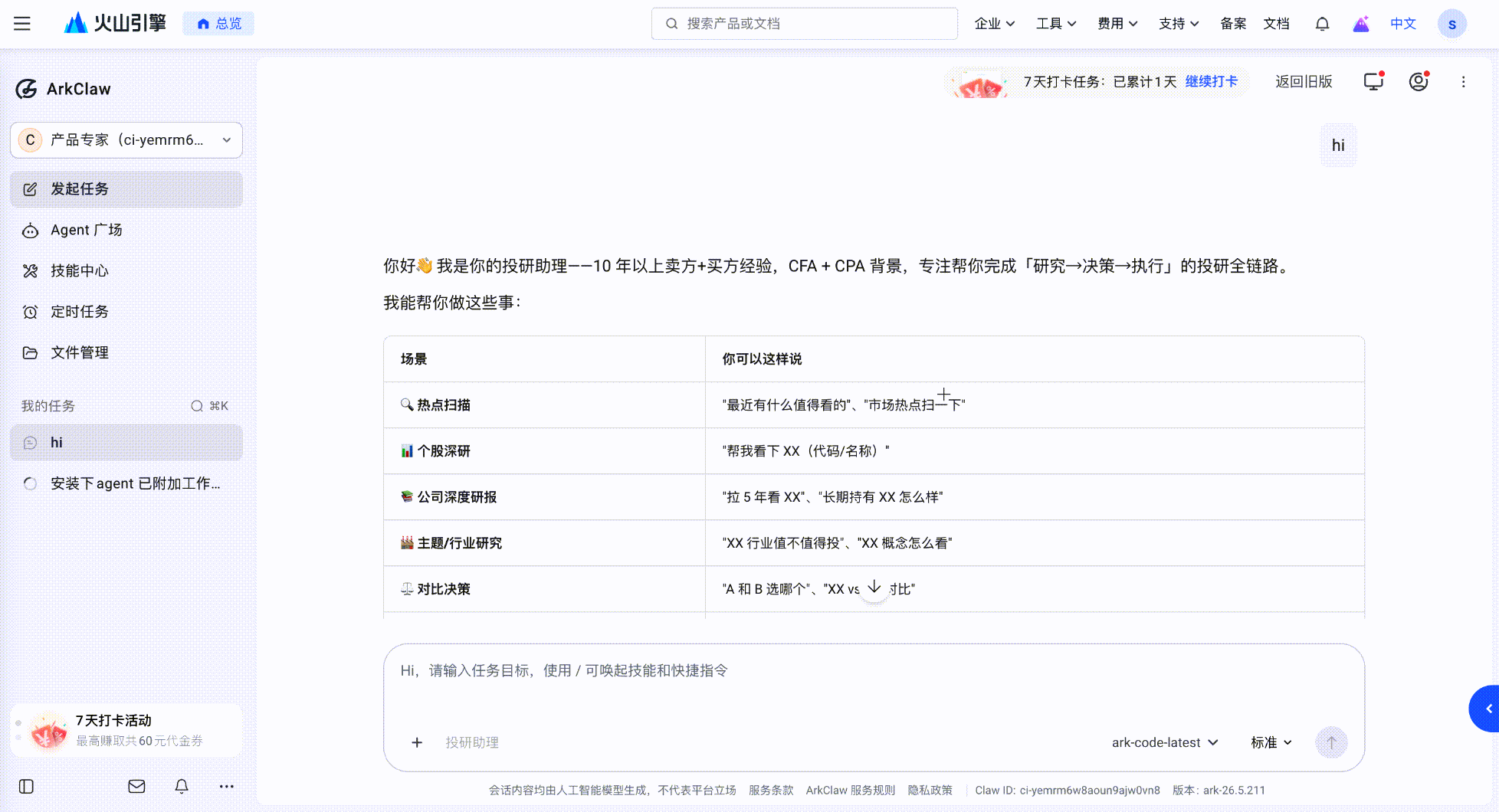Click the 发起任务 edit icon
1499x812 pixels.
(30, 189)
